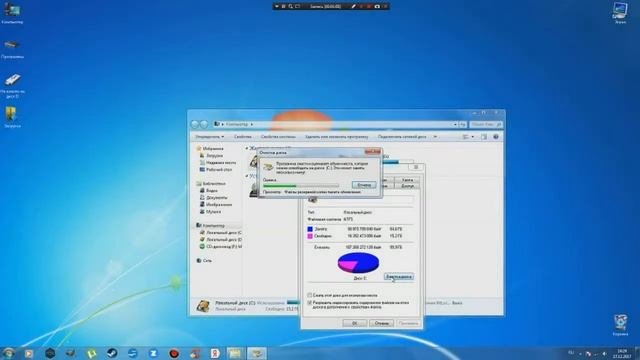Image resolution: width=640 pixels, height=360 pixels.
Task: Check the compress this drive checkbox
Action: click(x=310, y=295)
